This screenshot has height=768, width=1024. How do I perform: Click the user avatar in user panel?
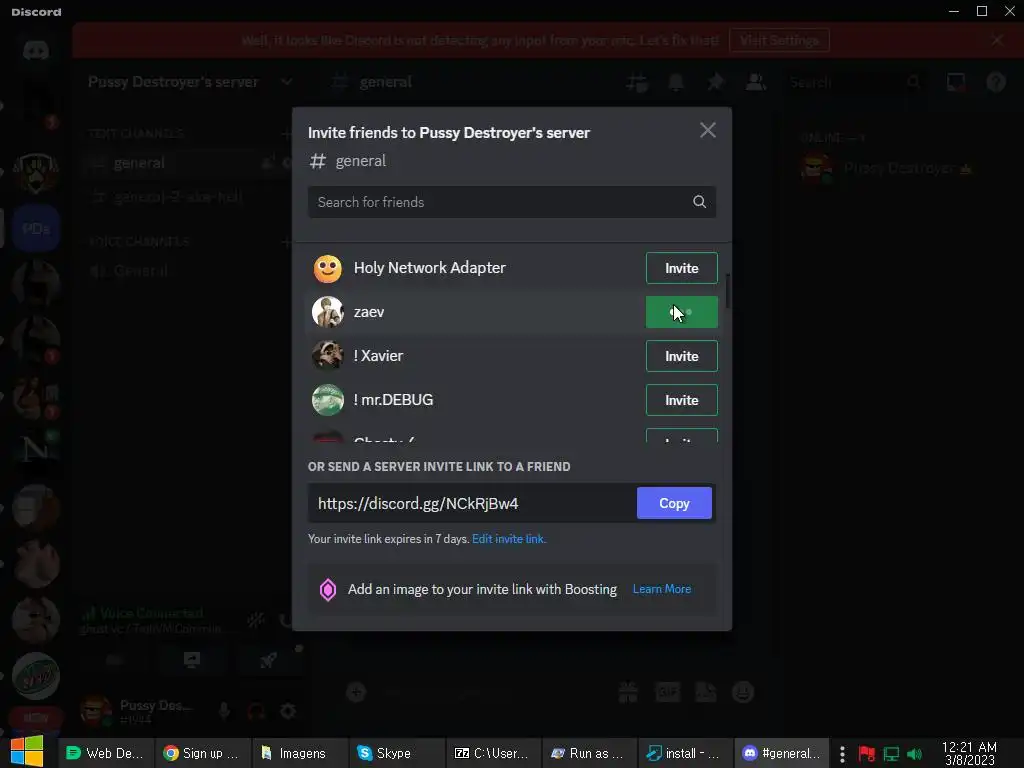pyautogui.click(x=95, y=711)
